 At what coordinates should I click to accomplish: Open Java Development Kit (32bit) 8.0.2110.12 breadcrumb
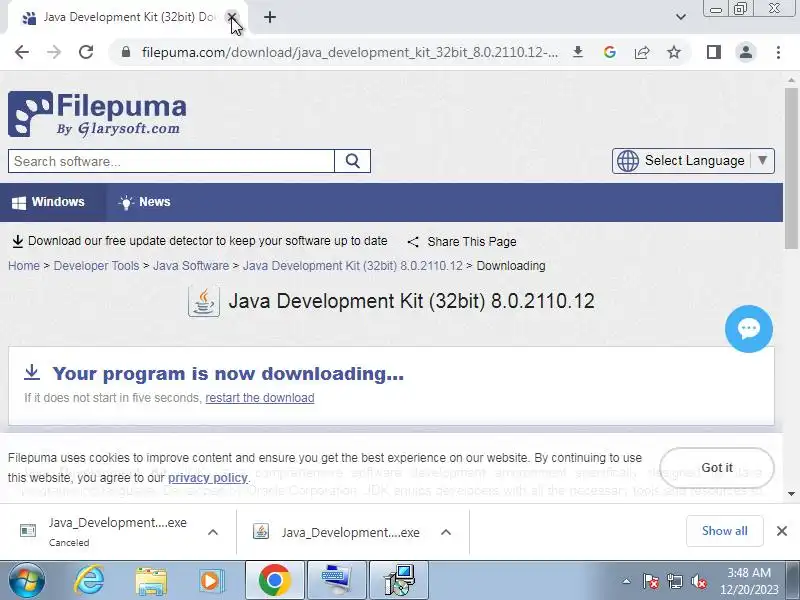point(353,266)
